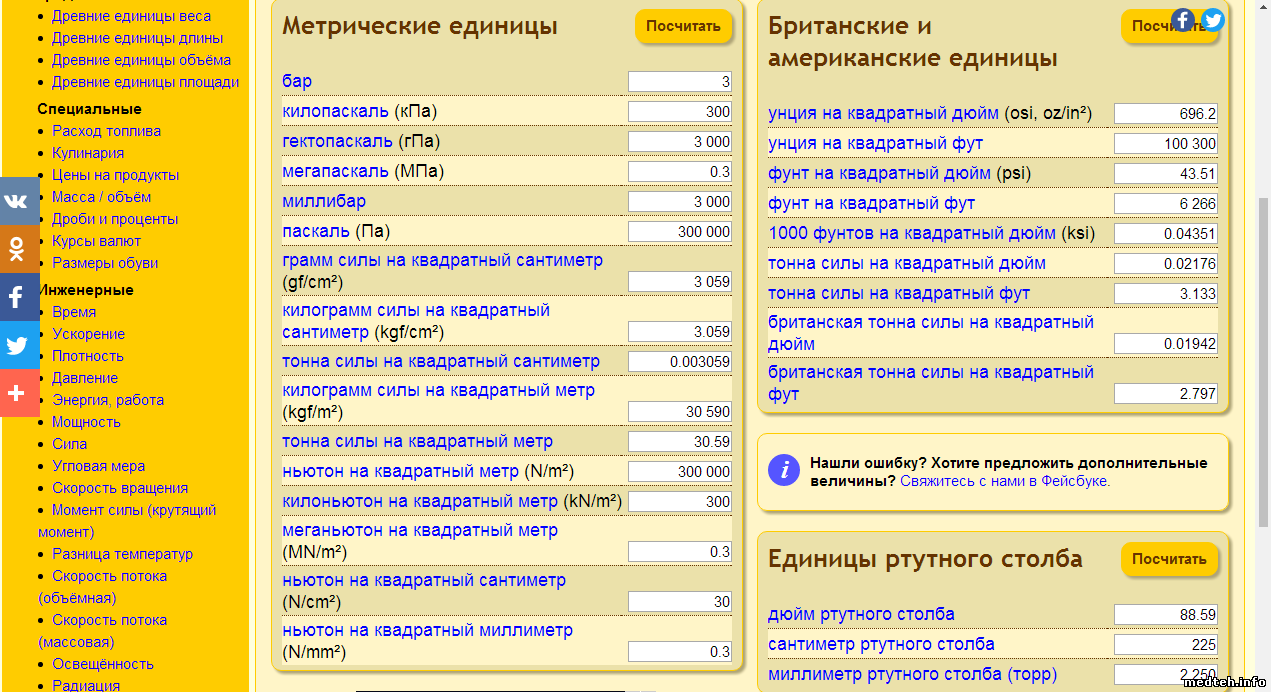The height and width of the screenshot is (692, 1271).
Task: Focus the фунт на квадратный дюйм (psi) field
Action: [x=1166, y=174]
